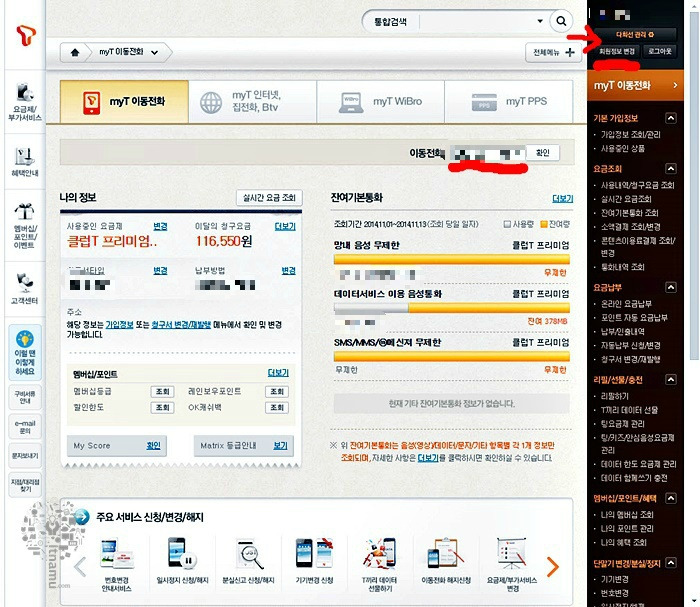
Task: Click 더보기 for 잔여기본통화
Action: point(562,199)
